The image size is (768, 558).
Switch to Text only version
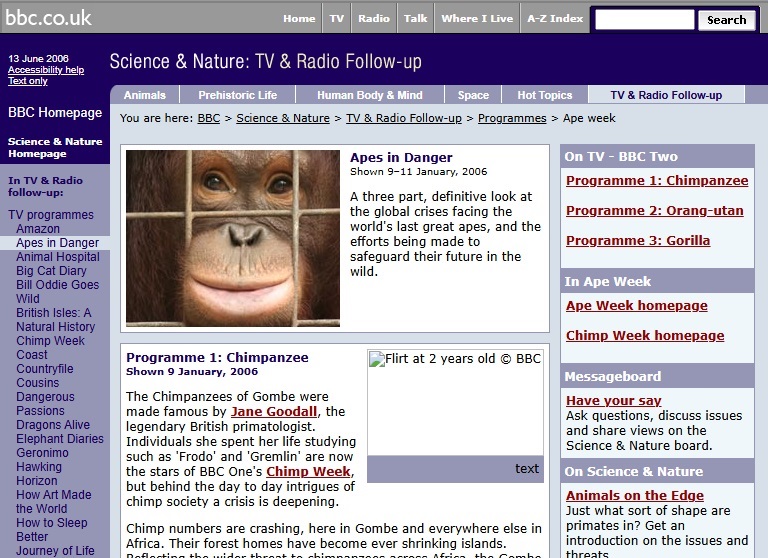point(27,81)
